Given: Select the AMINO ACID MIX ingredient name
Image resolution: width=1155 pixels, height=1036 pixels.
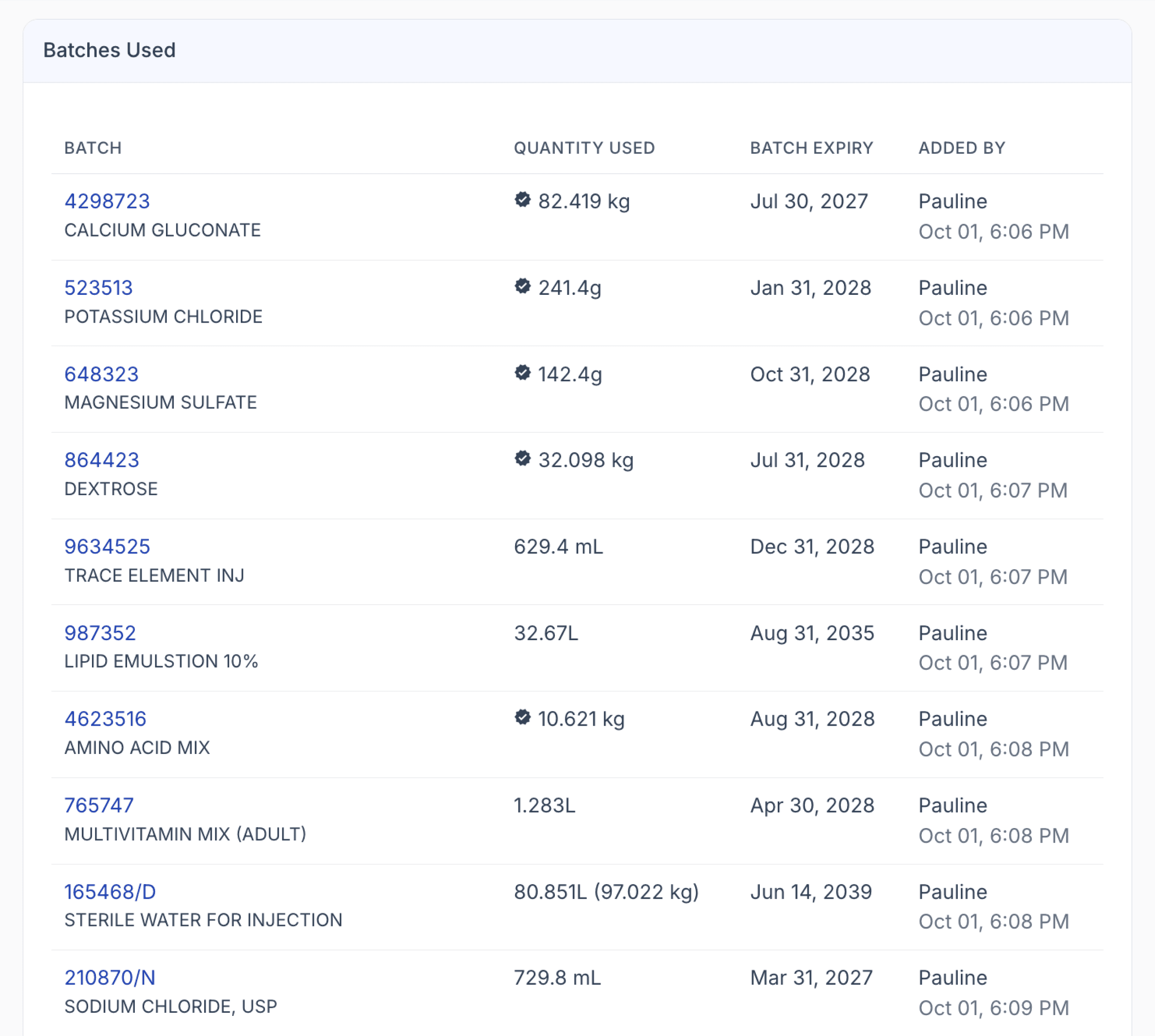Looking at the screenshot, I should click(x=137, y=748).
